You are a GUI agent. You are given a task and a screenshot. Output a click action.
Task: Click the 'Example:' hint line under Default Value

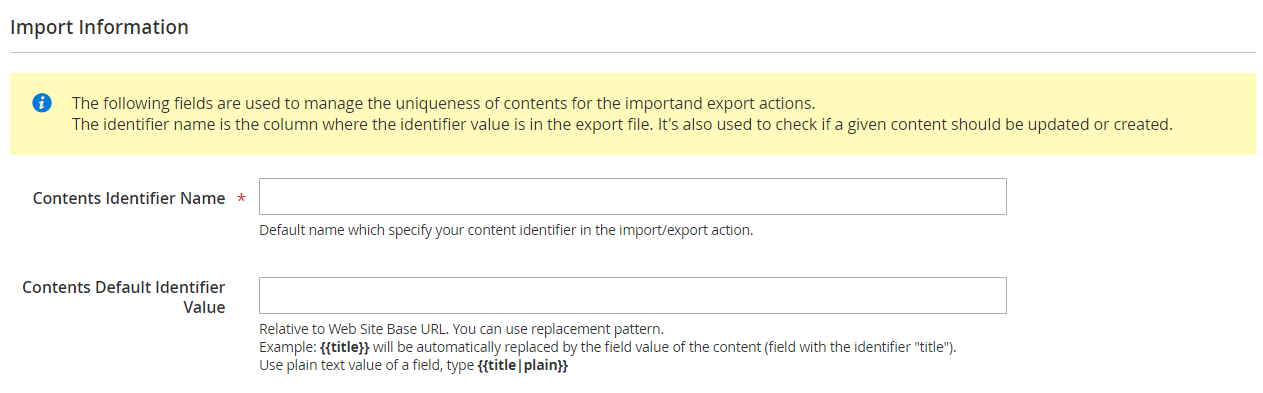pos(608,347)
